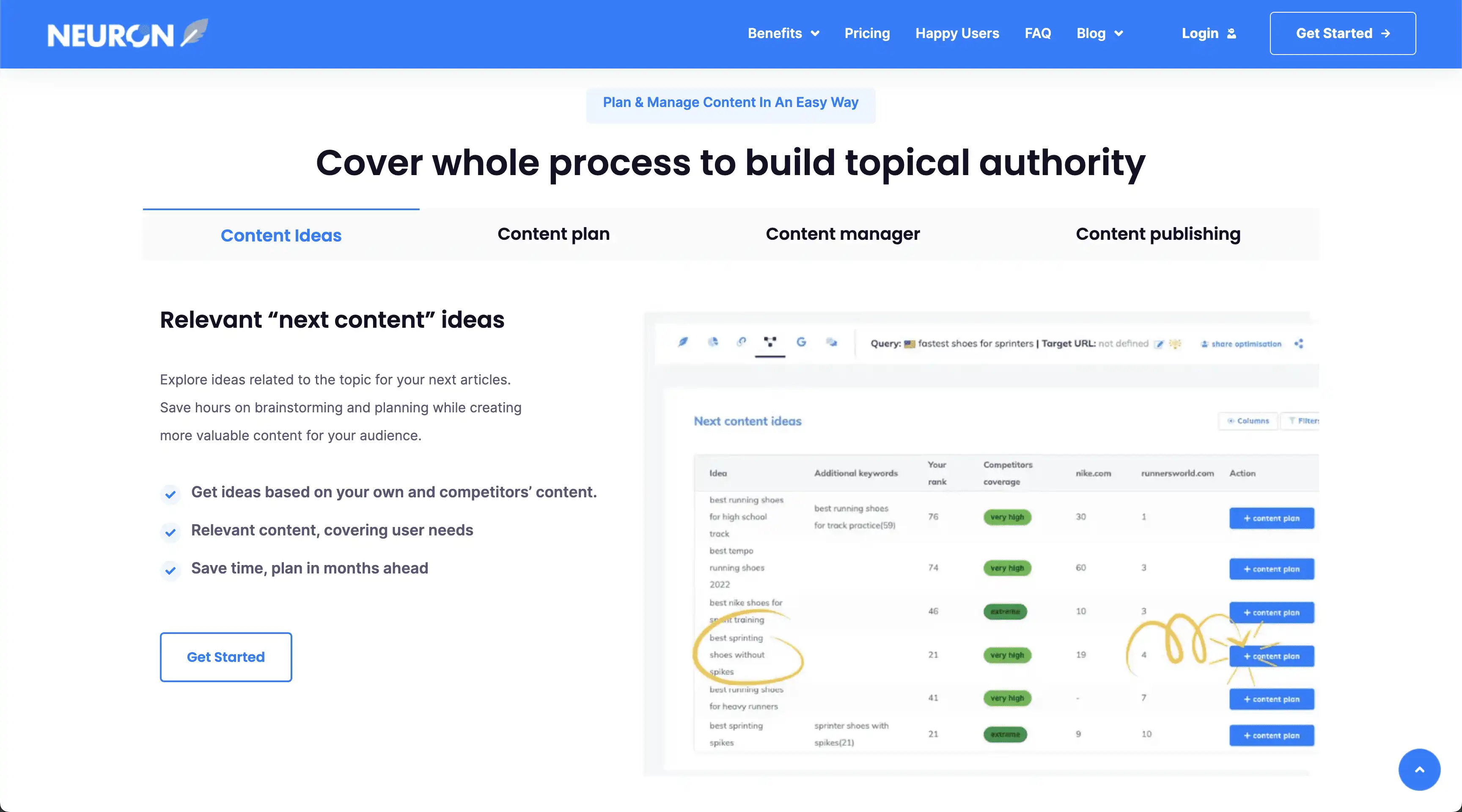Click the Google 'G' icon
The width and height of the screenshot is (1462, 812).
pos(801,342)
